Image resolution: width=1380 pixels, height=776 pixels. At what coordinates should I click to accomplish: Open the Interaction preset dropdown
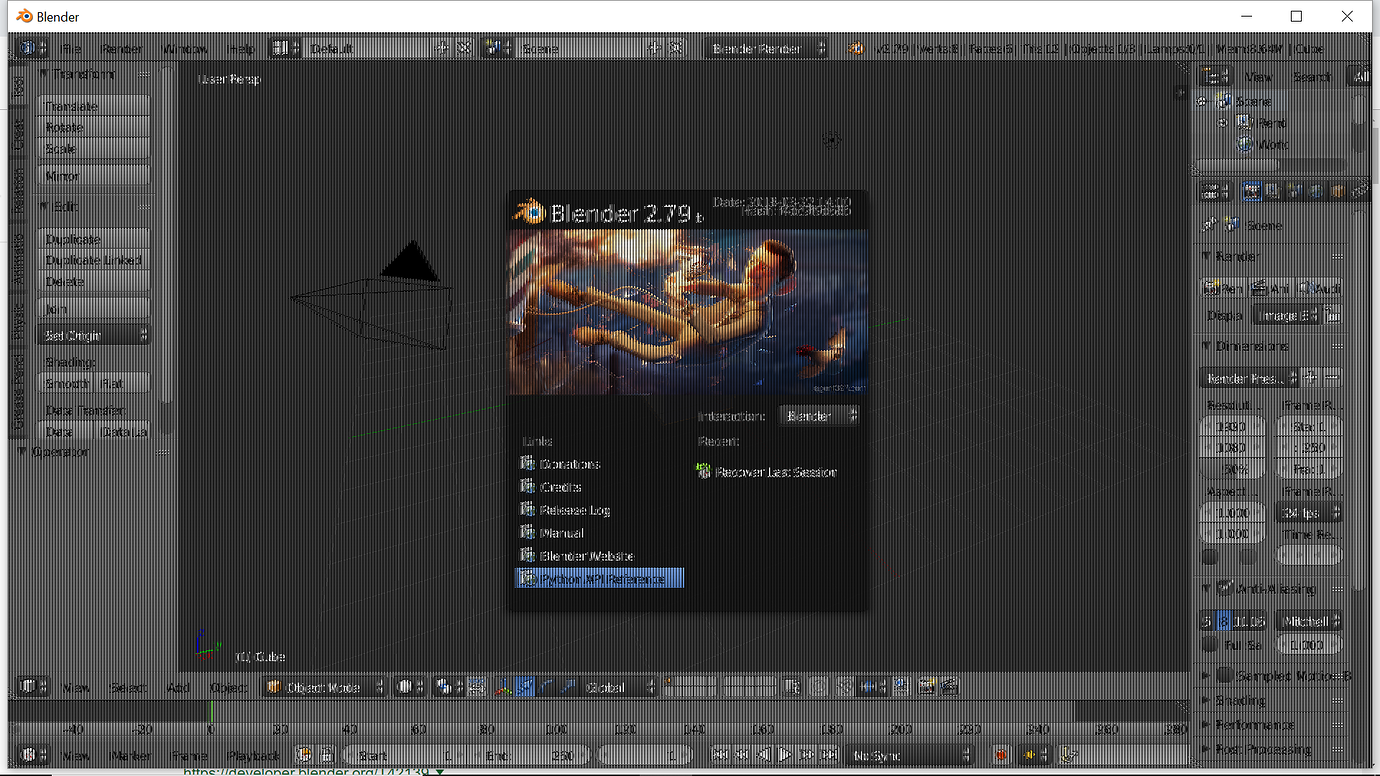(820, 415)
